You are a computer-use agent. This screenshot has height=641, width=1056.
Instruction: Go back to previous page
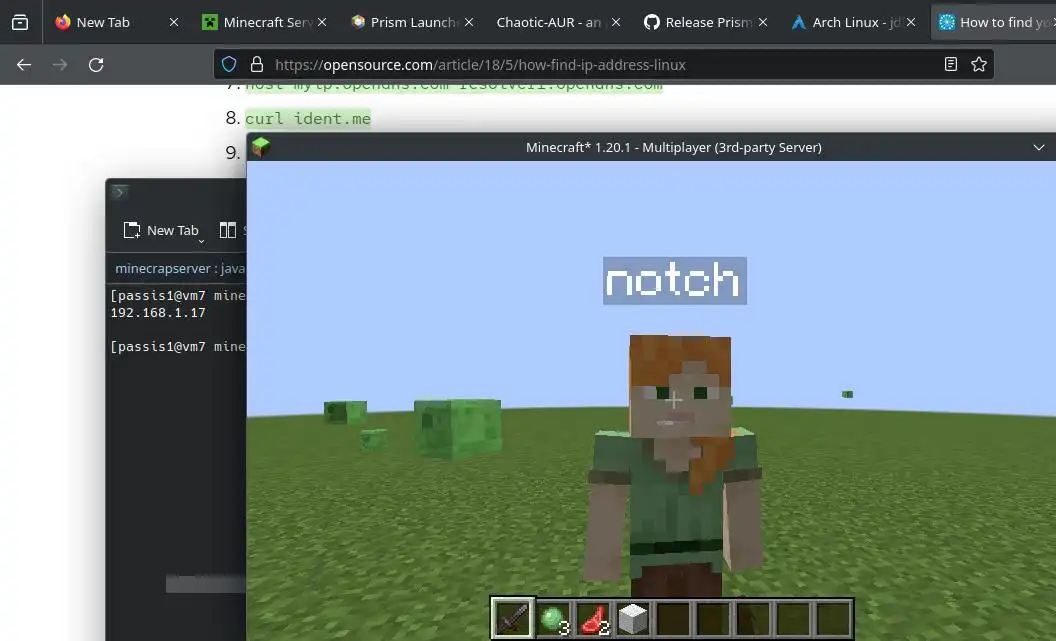point(24,65)
